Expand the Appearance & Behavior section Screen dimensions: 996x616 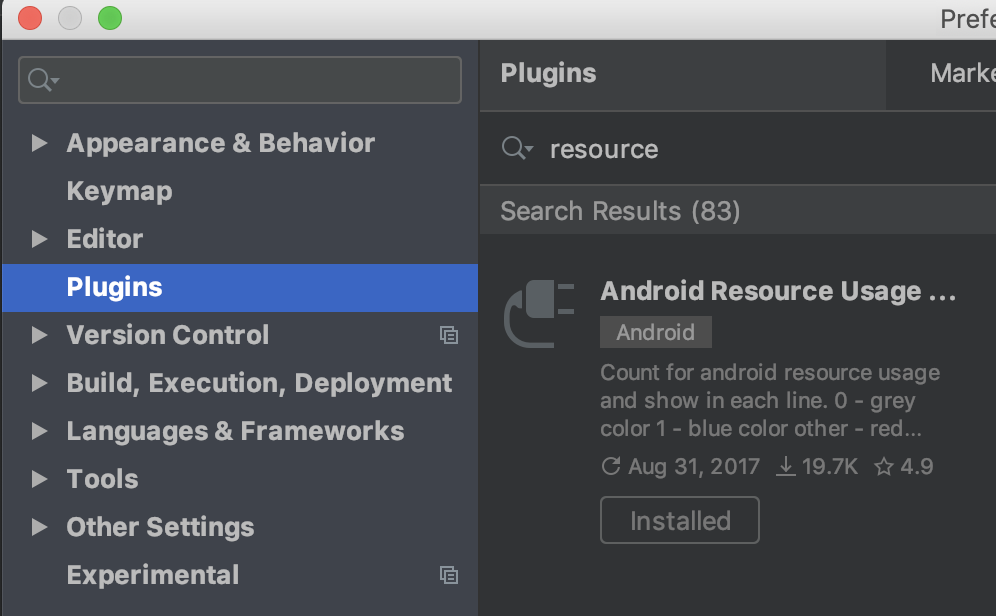tap(40, 143)
